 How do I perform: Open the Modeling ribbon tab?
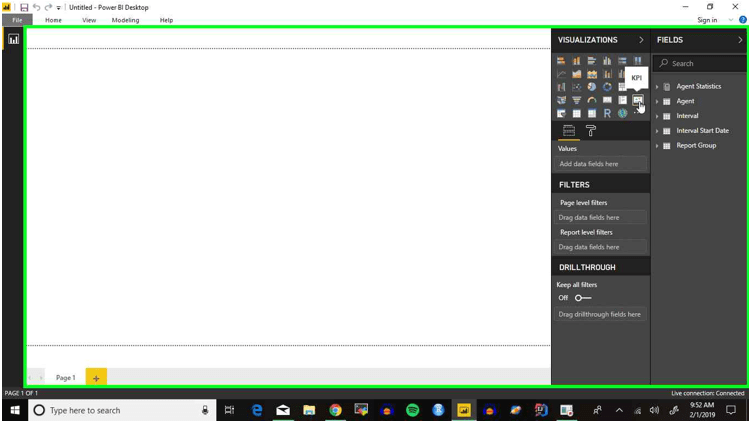pyautogui.click(x=125, y=20)
